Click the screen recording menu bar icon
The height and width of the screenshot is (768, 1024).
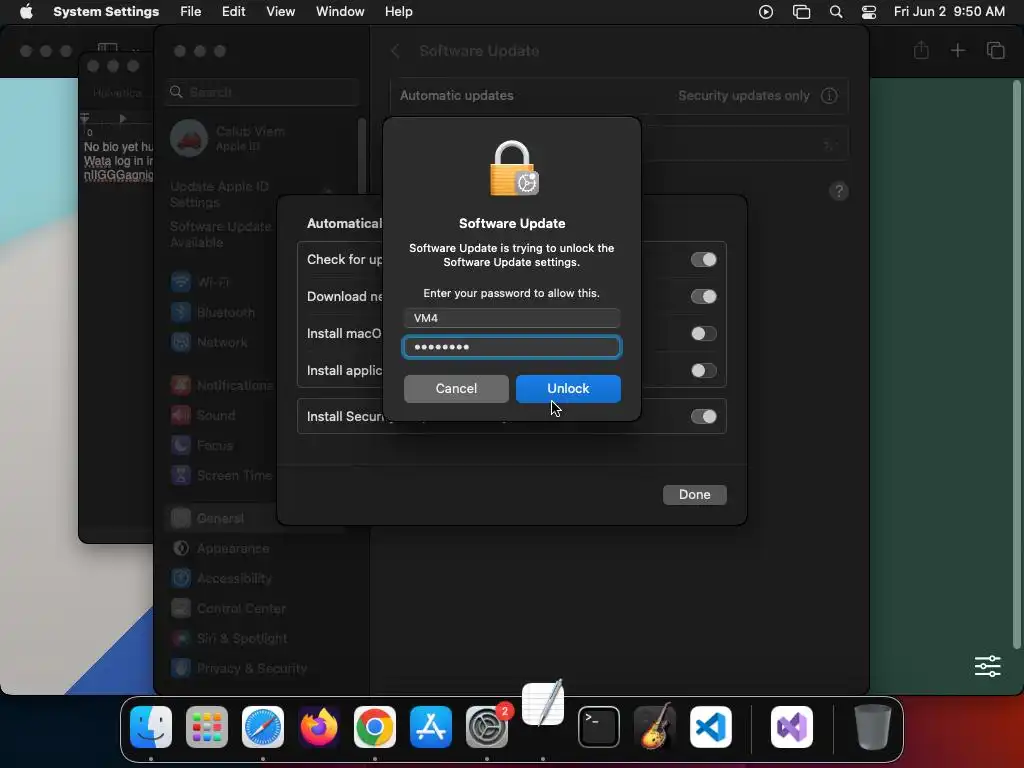coord(766,12)
